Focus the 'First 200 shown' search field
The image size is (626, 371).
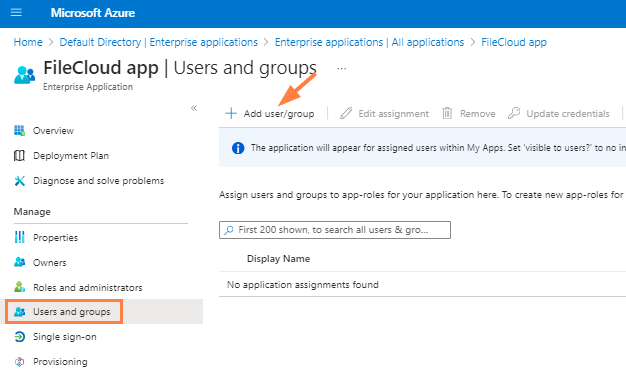[x=335, y=230]
